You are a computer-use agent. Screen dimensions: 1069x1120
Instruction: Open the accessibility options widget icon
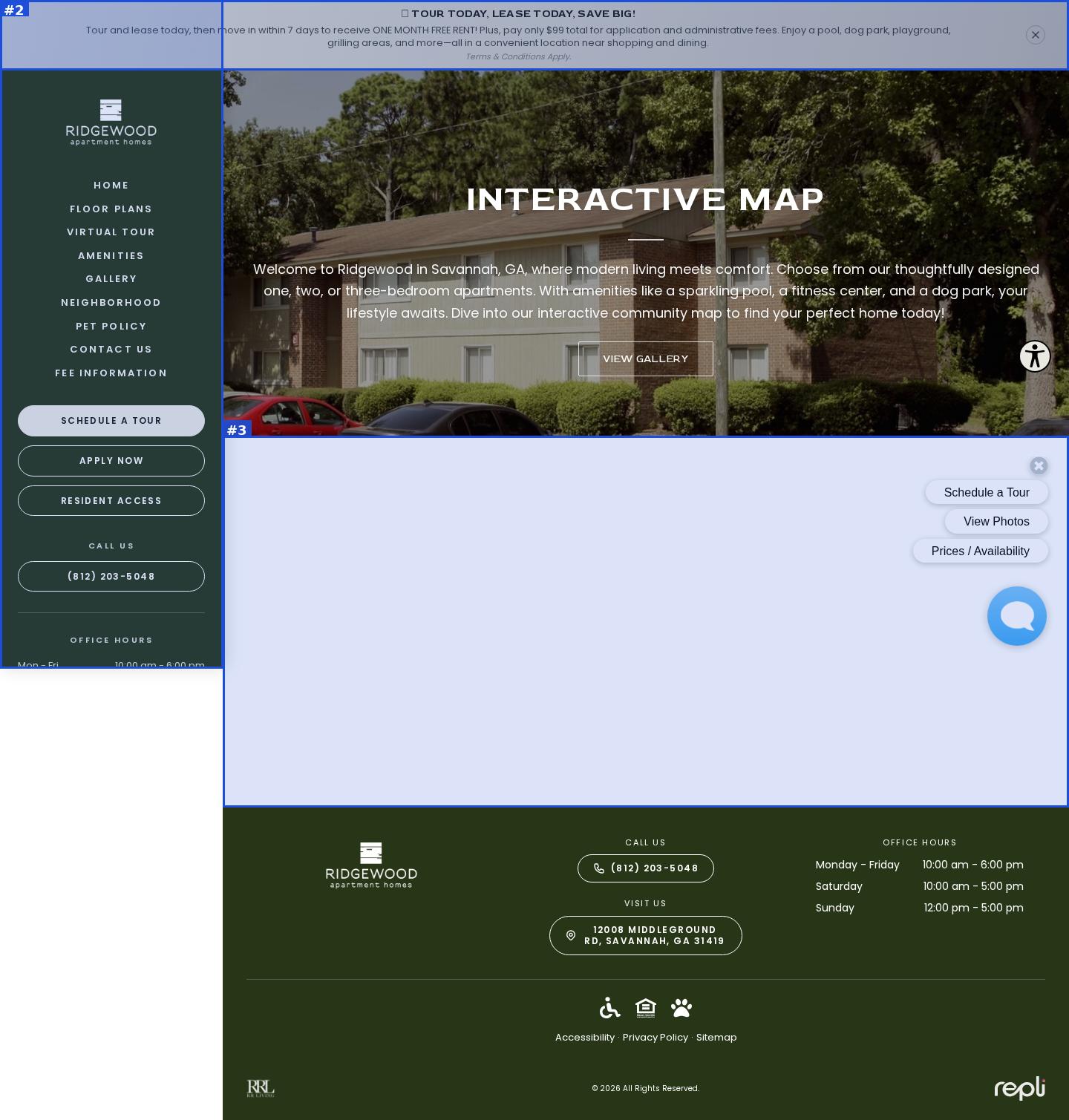click(x=1034, y=356)
